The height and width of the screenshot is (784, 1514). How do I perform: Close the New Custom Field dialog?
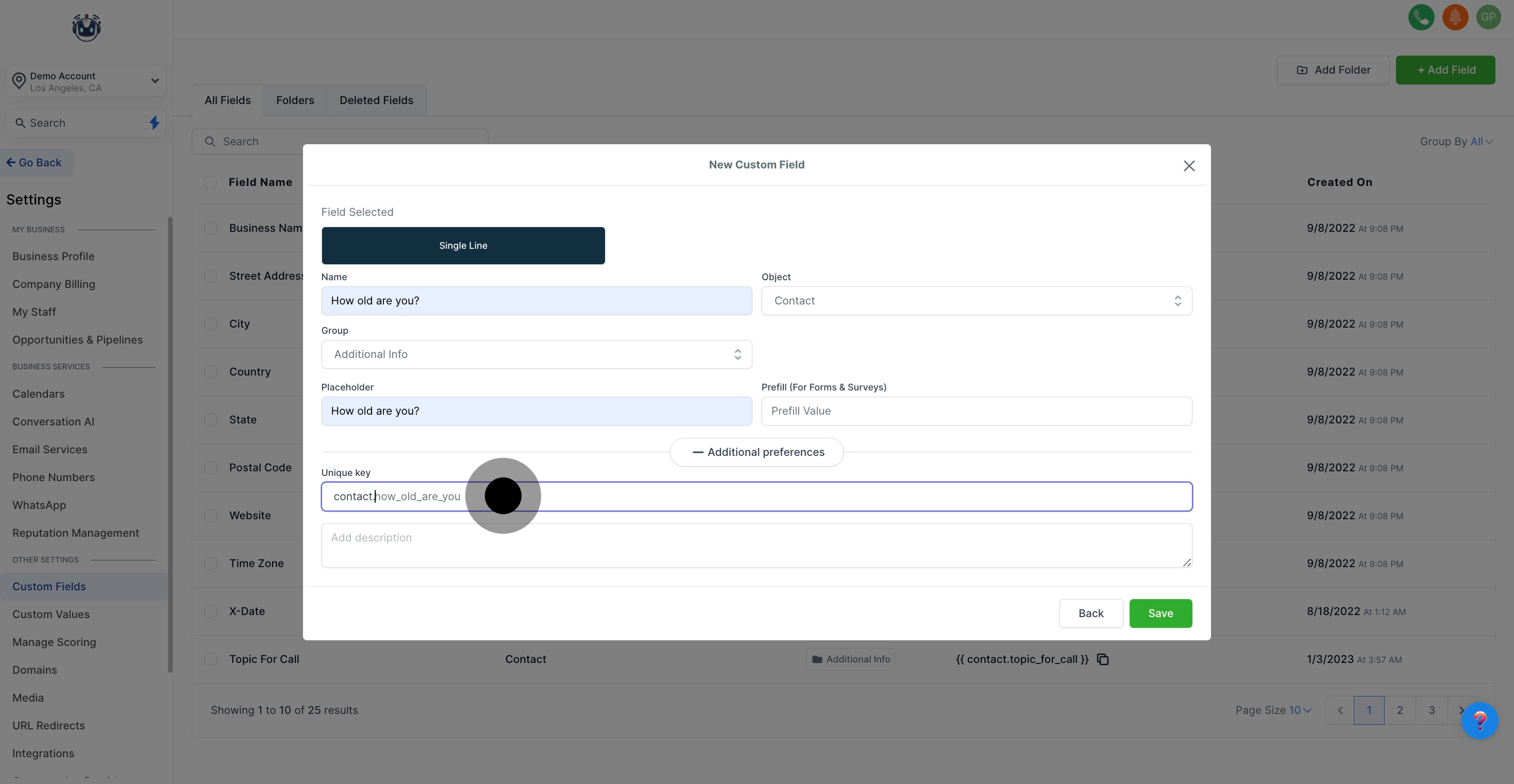[1188, 166]
